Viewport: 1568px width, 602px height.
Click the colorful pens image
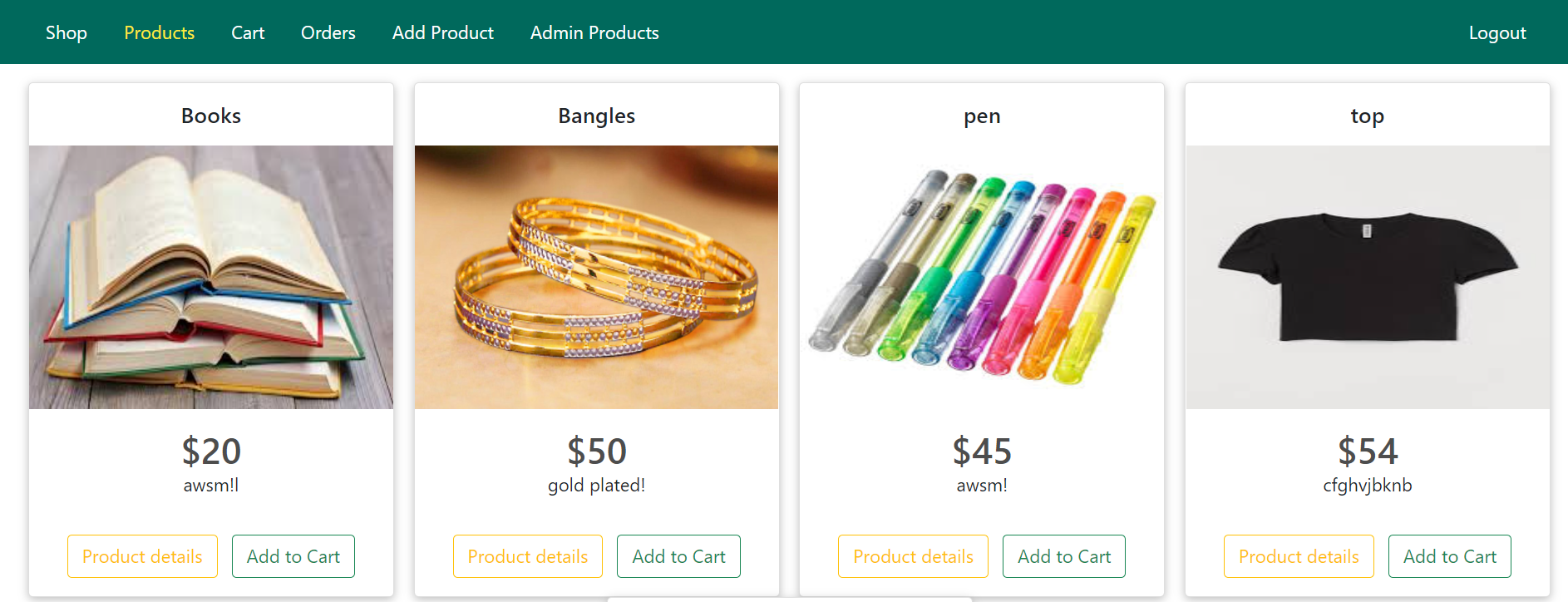(x=982, y=277)
